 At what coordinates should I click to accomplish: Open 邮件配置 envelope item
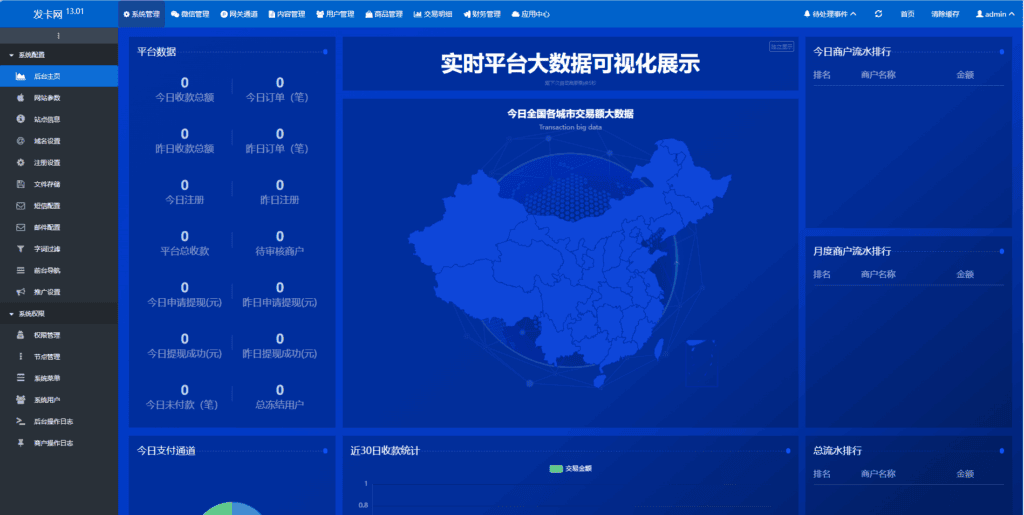click(59, 227)
